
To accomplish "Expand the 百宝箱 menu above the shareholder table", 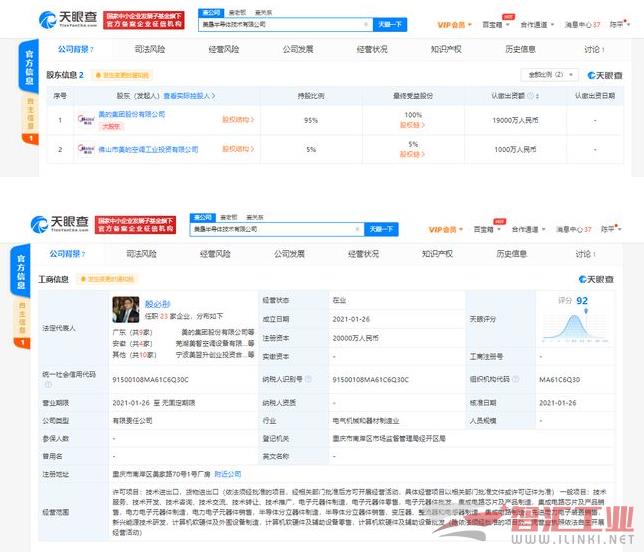I will [496, 25].
